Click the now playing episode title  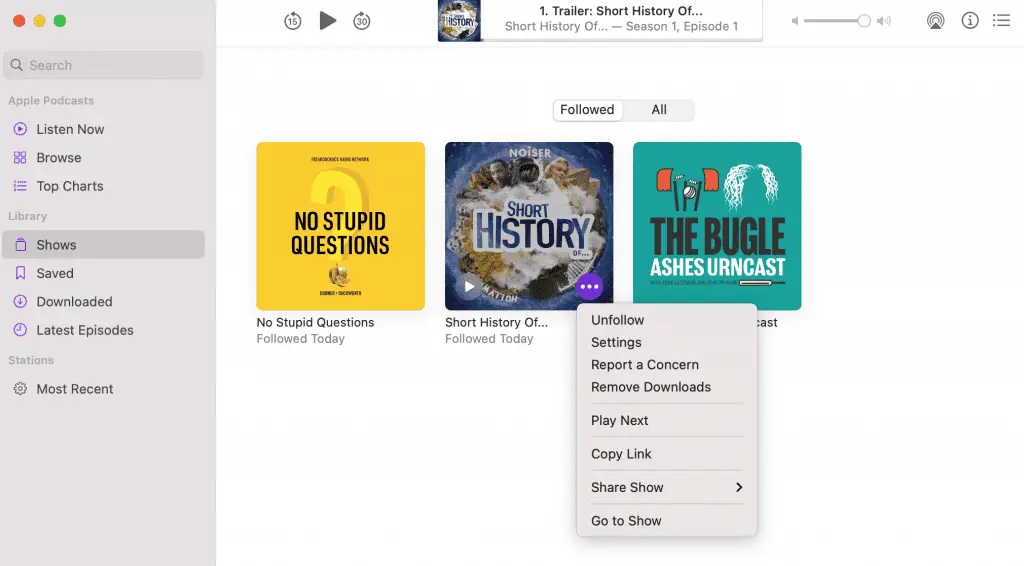(x=620, y=11)
